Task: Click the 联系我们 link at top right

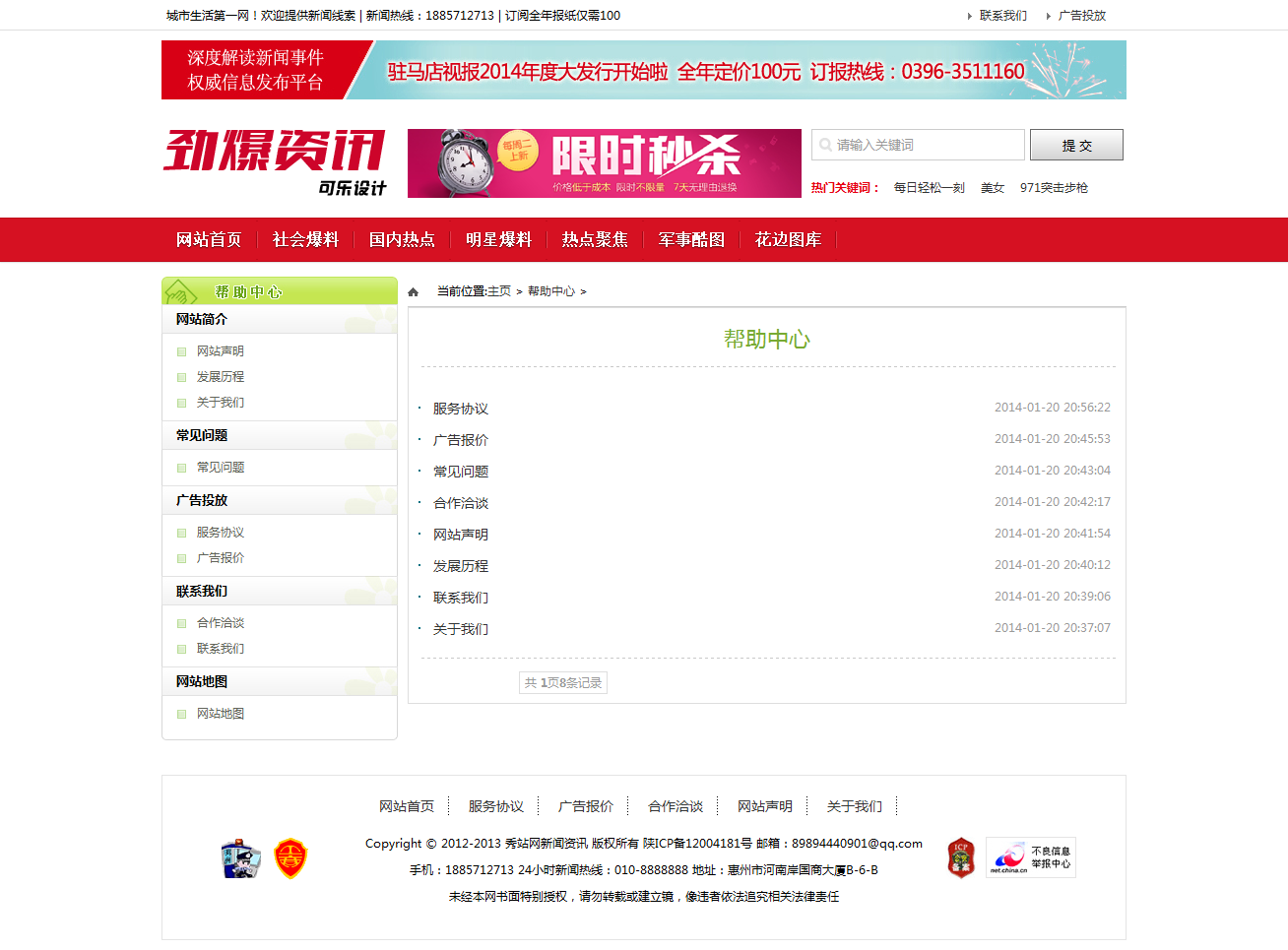Action: [1002, 16]
